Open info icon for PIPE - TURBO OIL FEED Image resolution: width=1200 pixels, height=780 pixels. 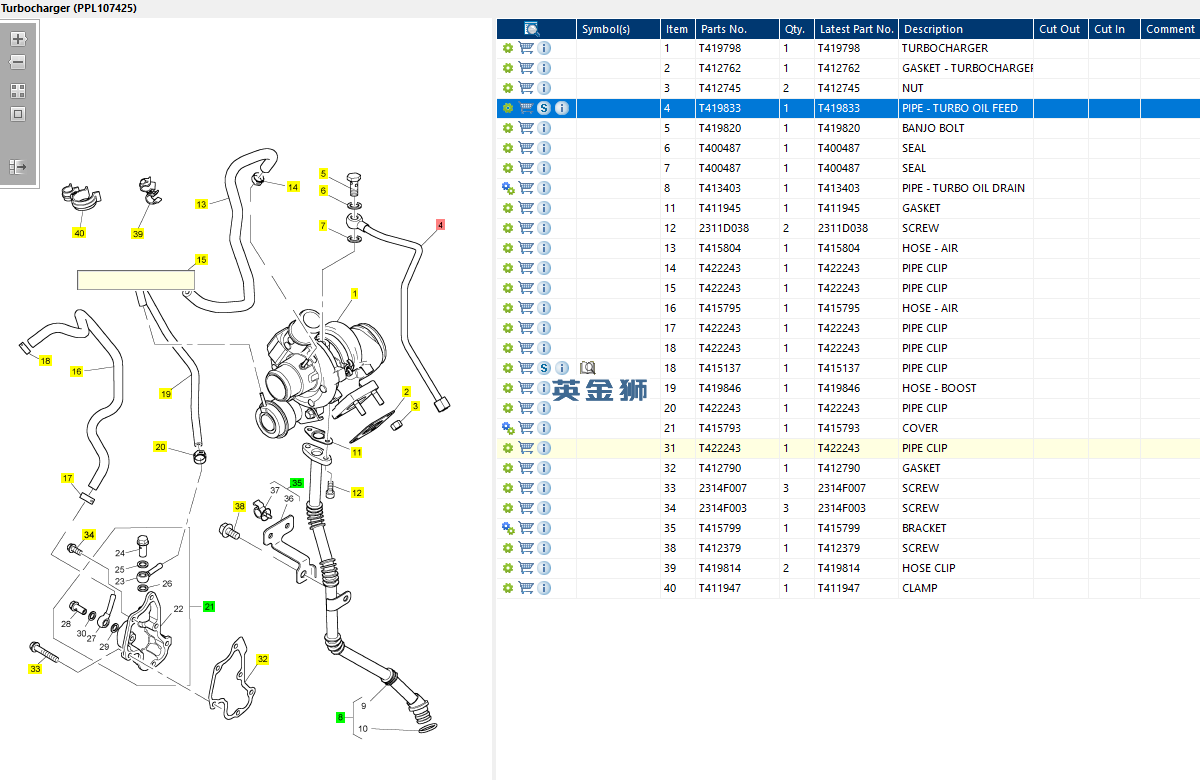(x=562, y=108)
